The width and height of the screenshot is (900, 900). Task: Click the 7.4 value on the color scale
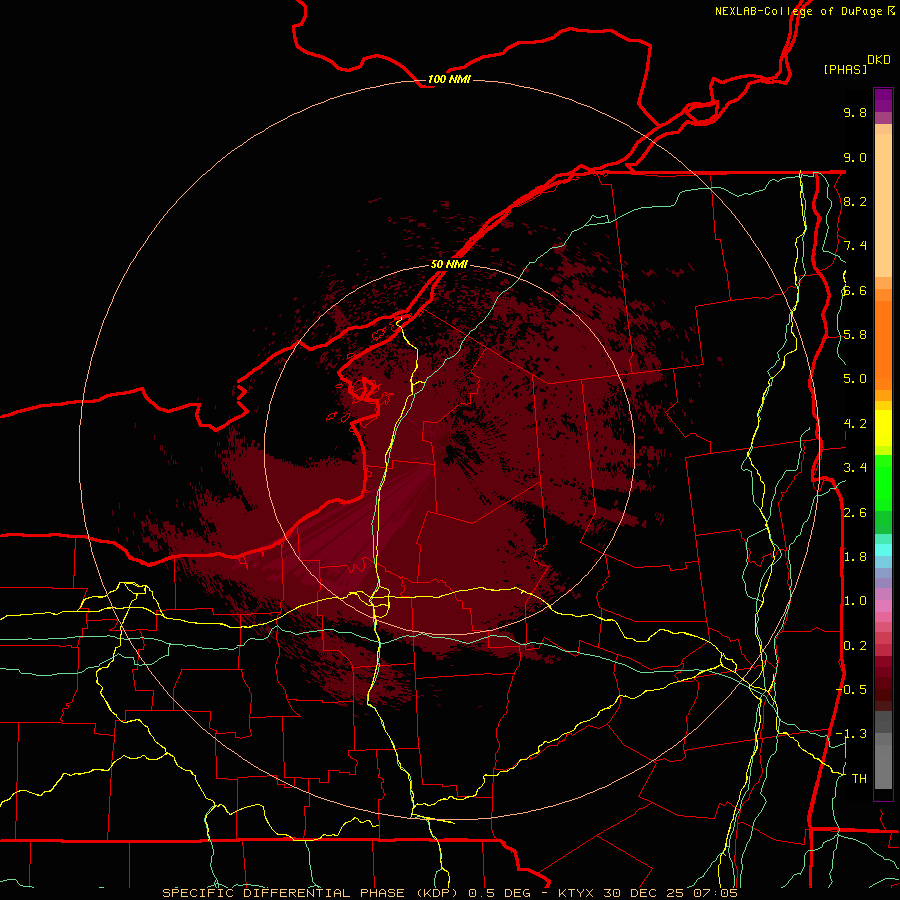[855, 246]
